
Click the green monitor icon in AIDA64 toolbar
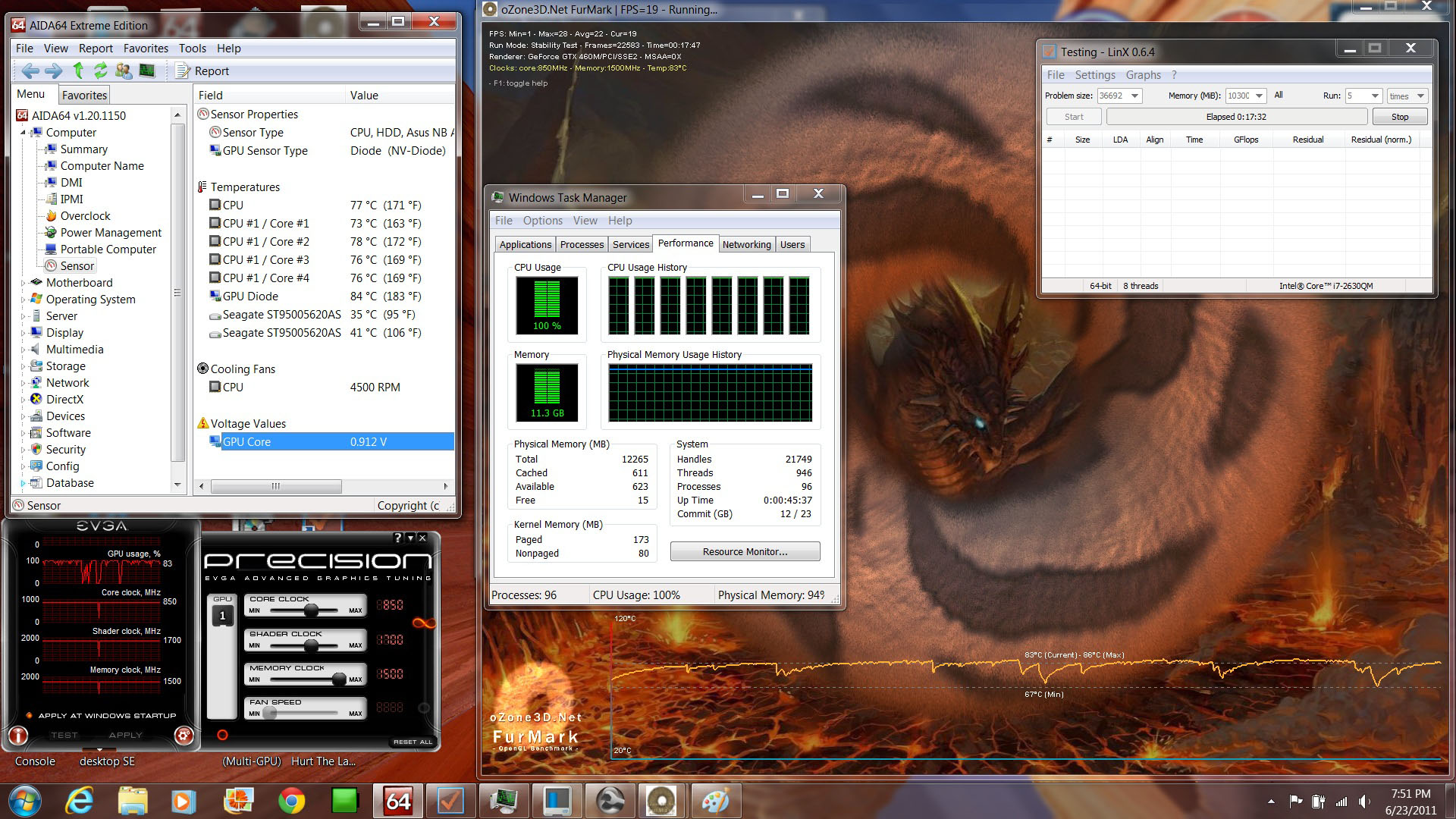point(147,71)
